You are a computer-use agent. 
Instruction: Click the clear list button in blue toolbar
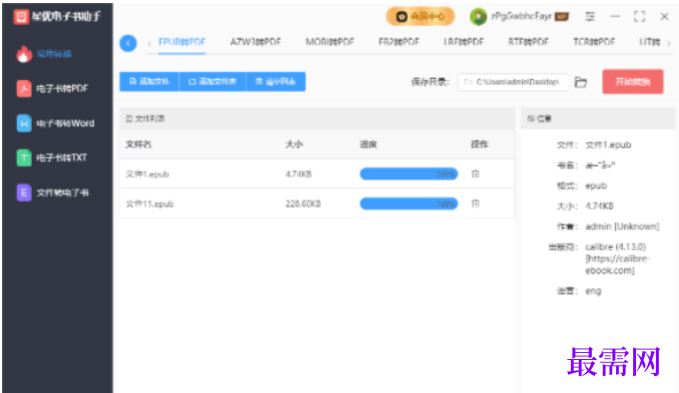tap(276, 81)
